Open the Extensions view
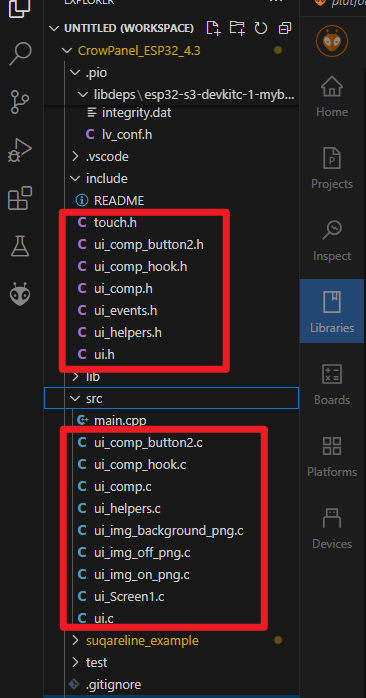The image size is (366, 698). click(20, 198)
